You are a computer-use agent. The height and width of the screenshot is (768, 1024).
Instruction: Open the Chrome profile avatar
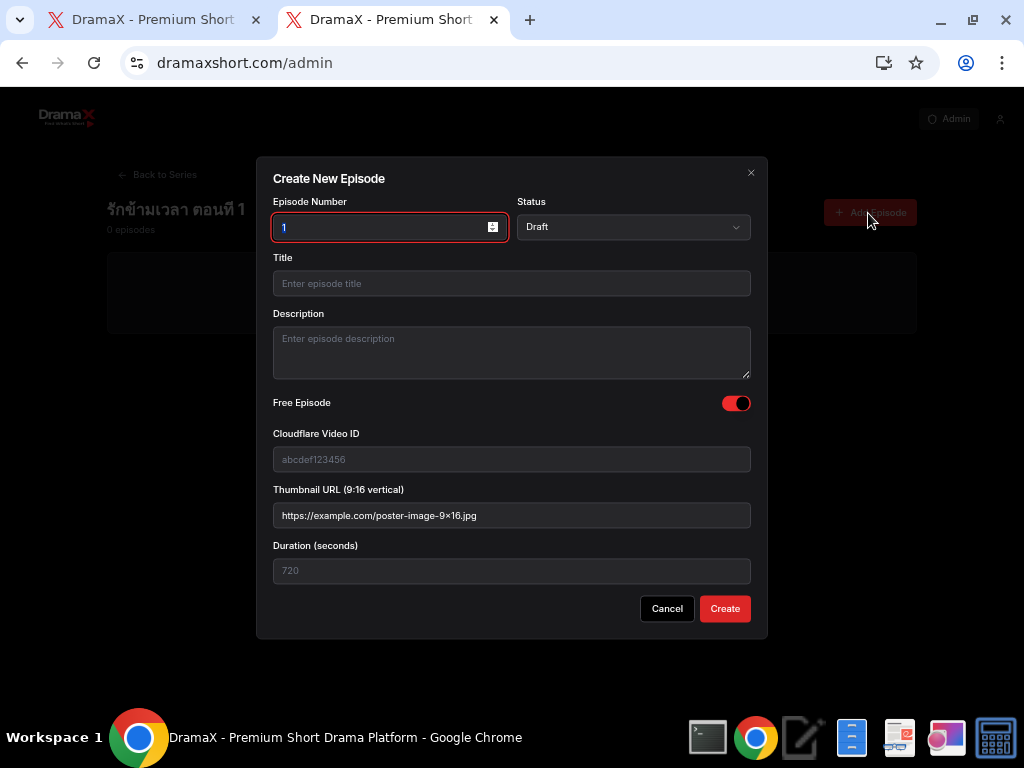click(965, 62)
